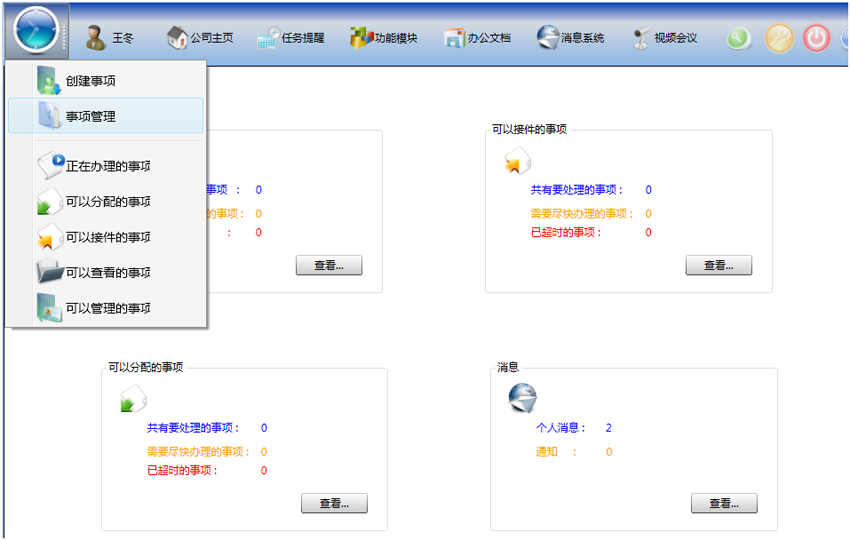Click the open folder icon of 可以查看的事项

[x=50, y=271]
